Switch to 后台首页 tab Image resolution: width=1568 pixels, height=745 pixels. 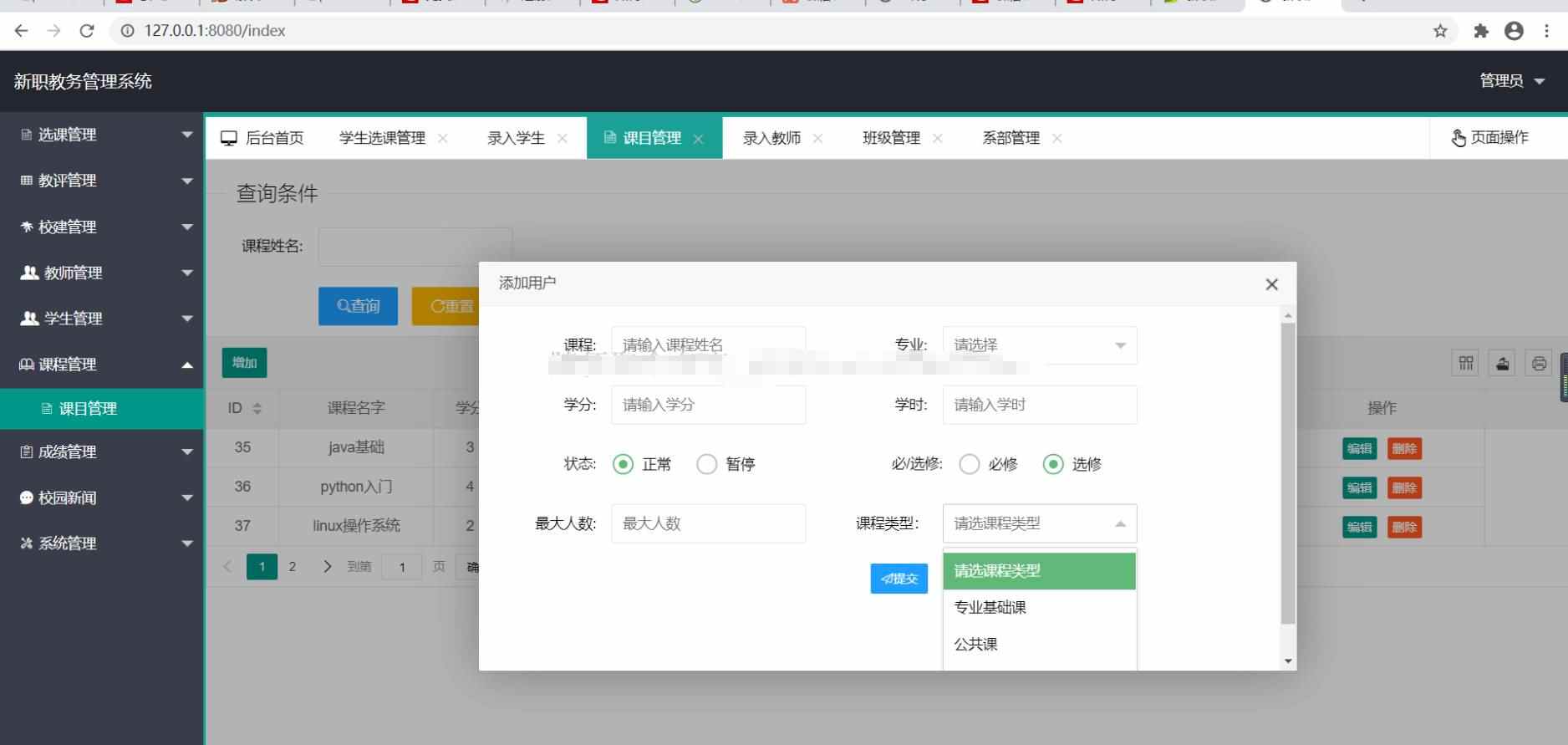coord(262,138)
